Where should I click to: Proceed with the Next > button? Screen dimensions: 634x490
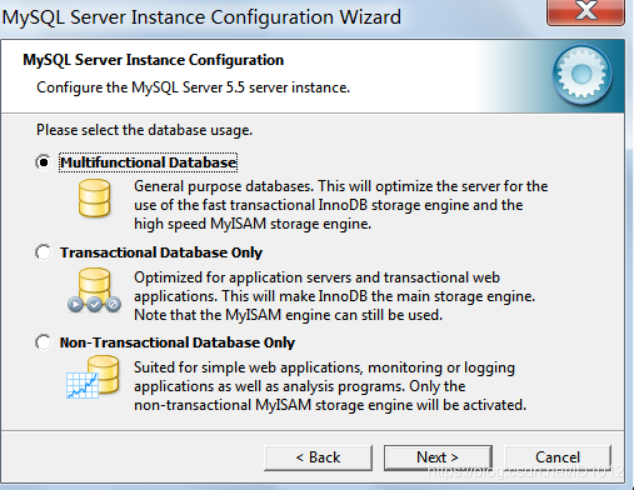[x=438, y=458]
